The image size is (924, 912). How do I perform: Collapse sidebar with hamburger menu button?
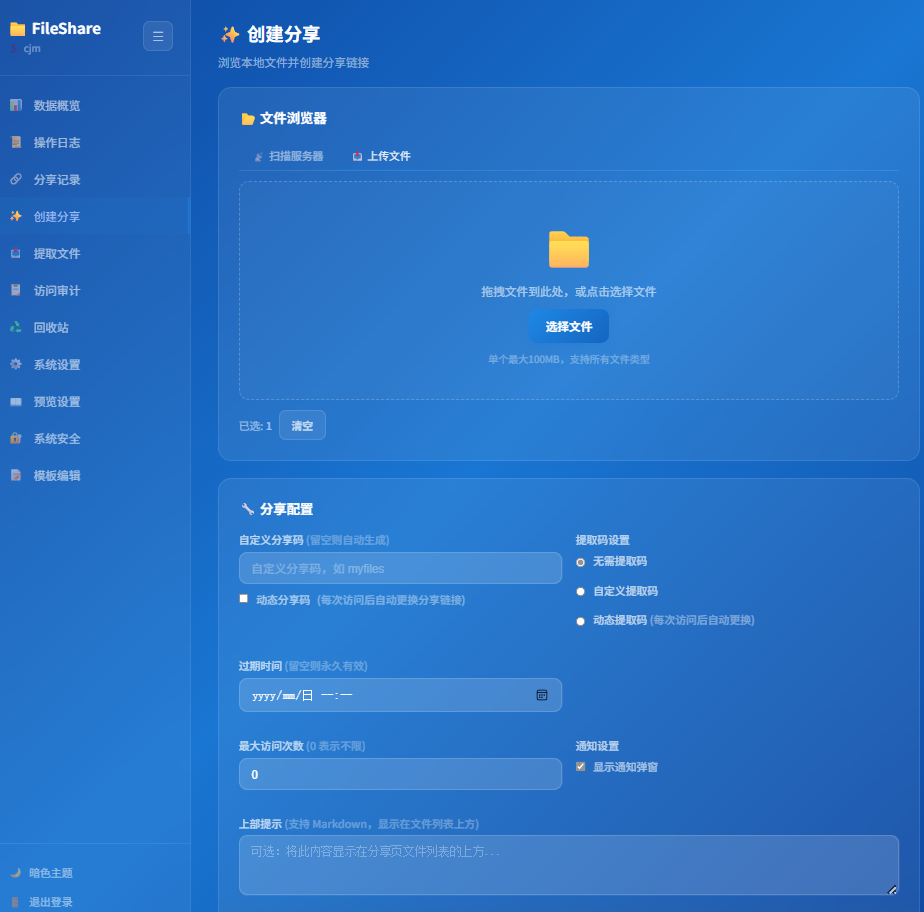point(158,36)
